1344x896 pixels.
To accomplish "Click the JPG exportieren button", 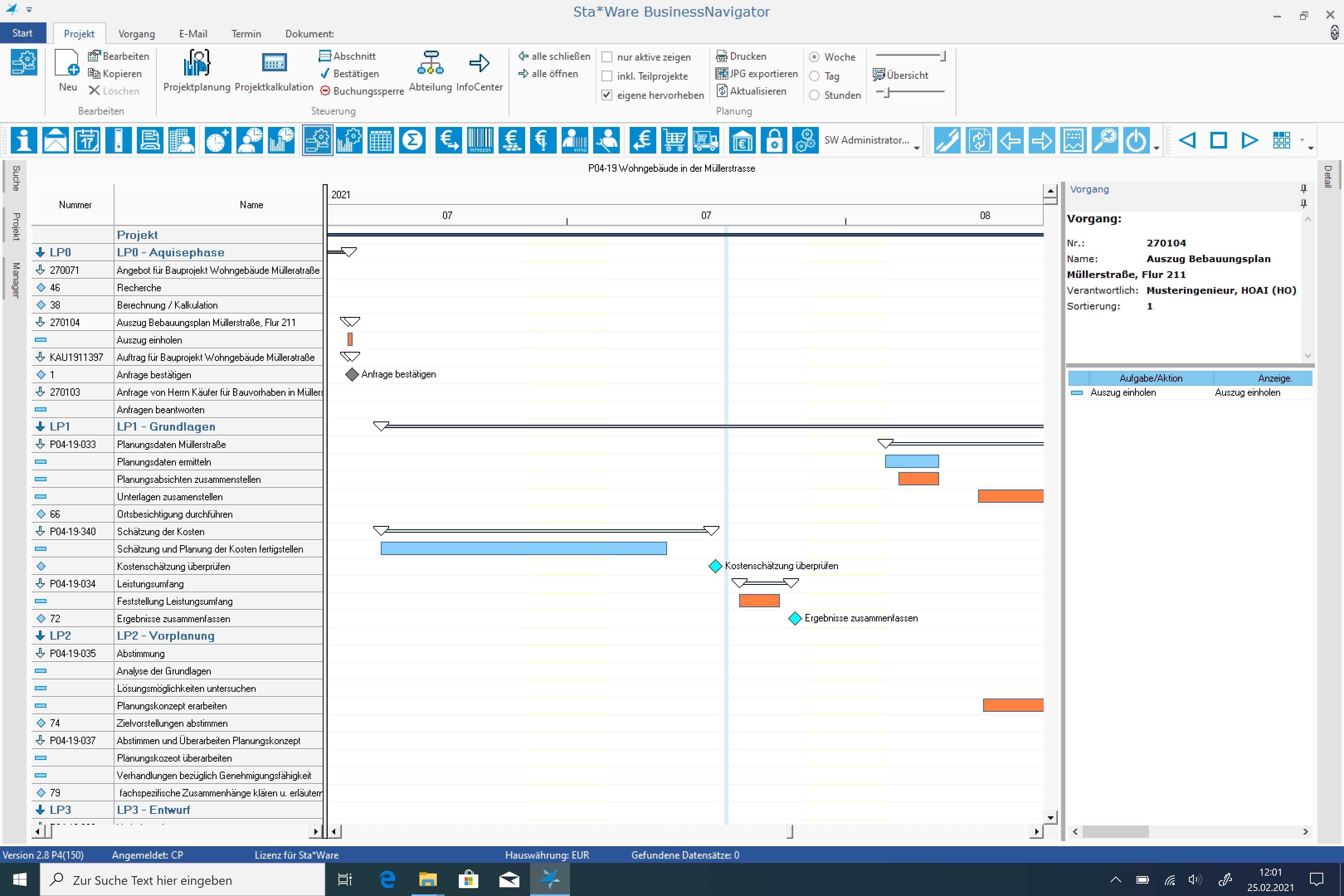I will click(x=757, y=74).
